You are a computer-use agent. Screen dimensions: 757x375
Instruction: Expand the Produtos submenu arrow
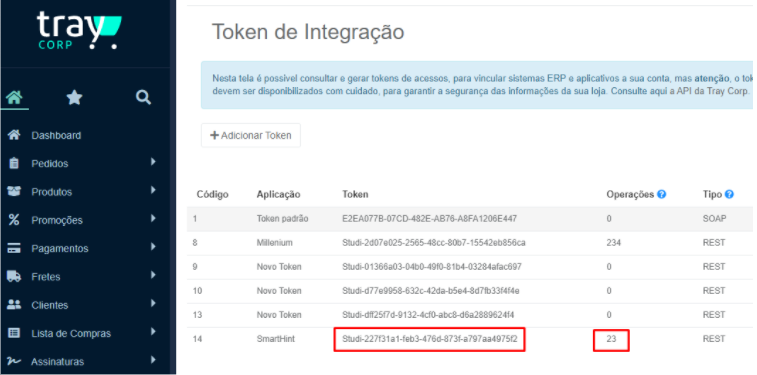(x=154, y=190)
